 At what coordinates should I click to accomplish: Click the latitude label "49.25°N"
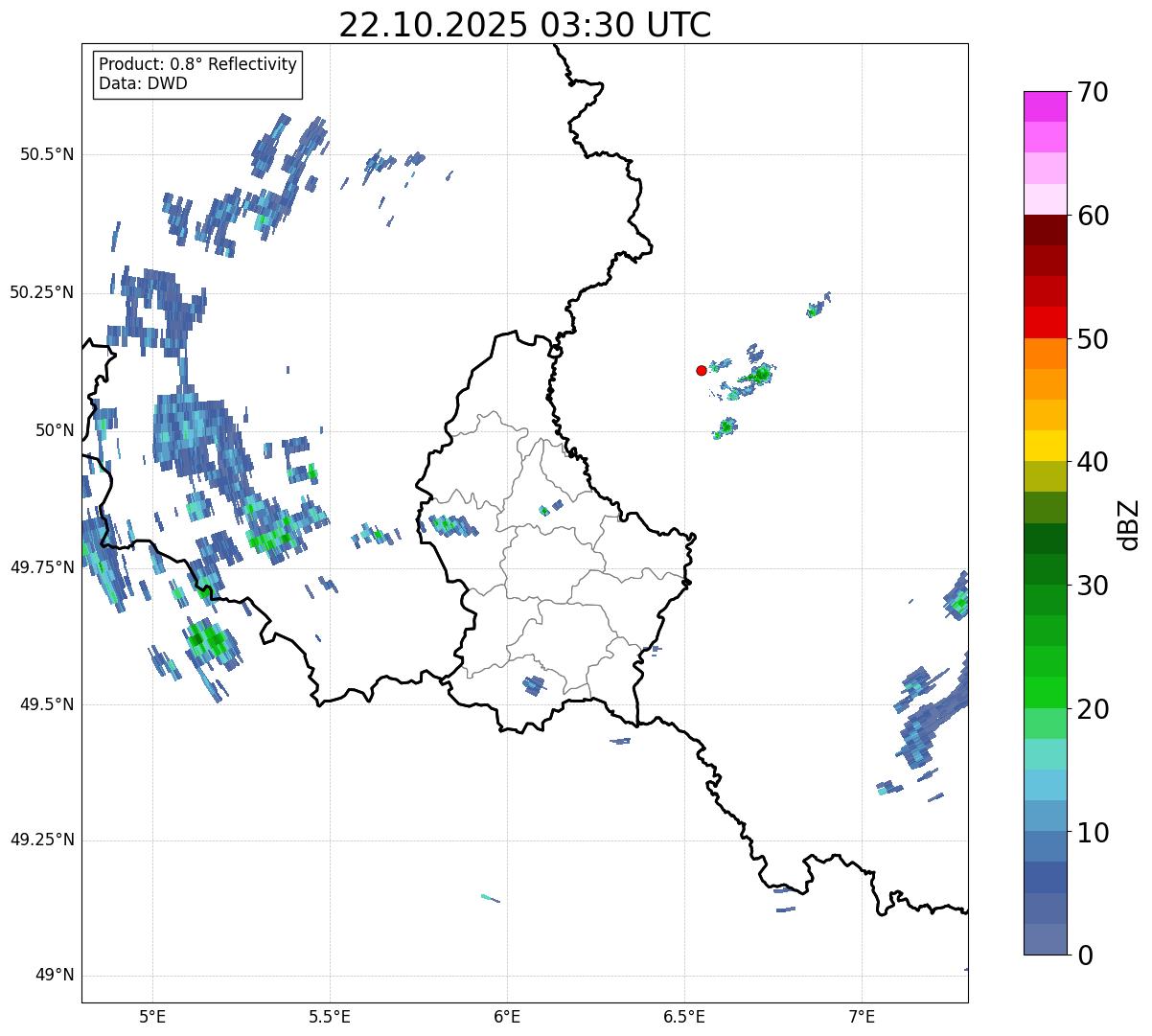click(x=41, y=840)
